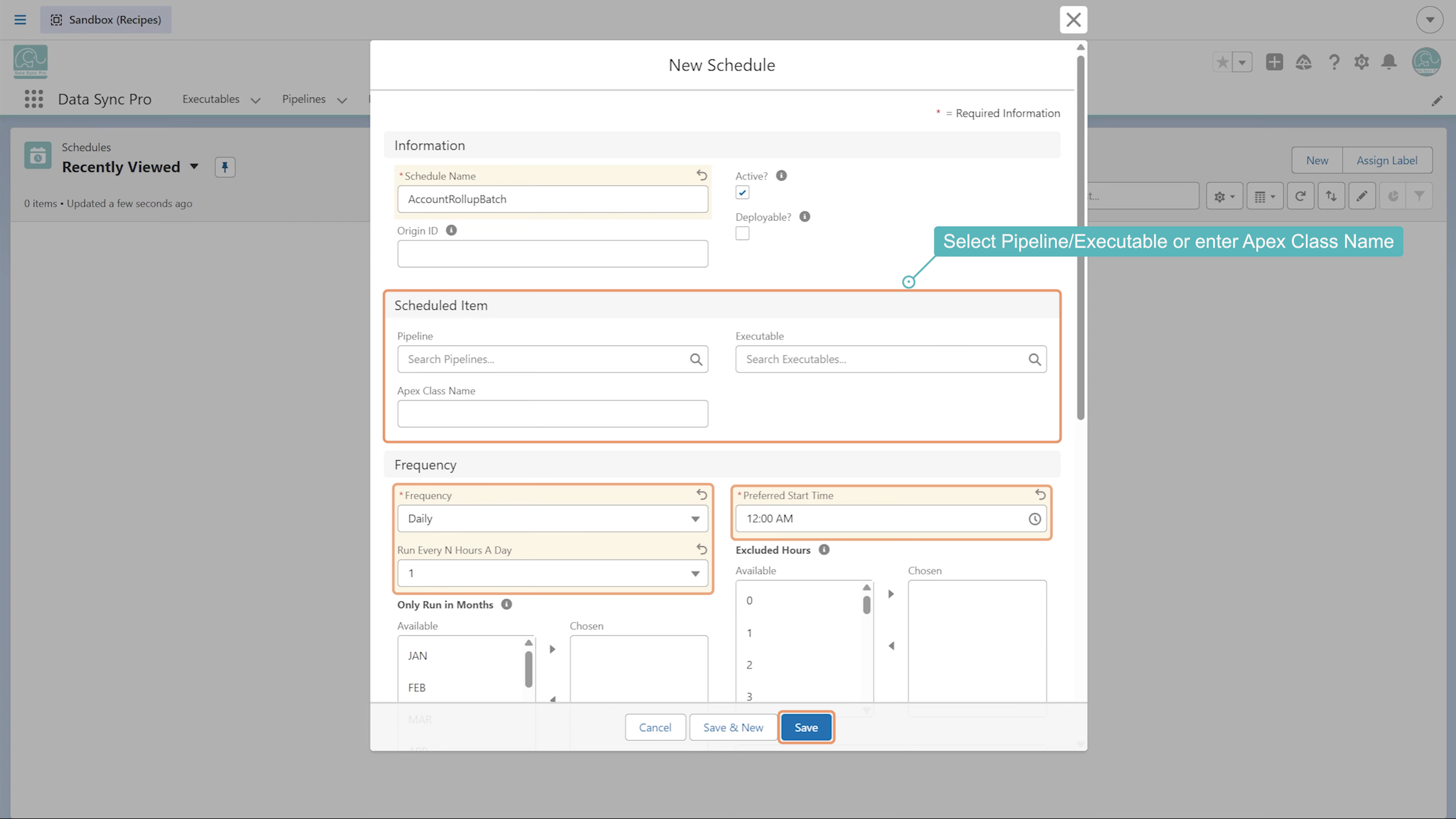Click the Cancel button
Screen dimensions: 1456x819
pos(655,728)
